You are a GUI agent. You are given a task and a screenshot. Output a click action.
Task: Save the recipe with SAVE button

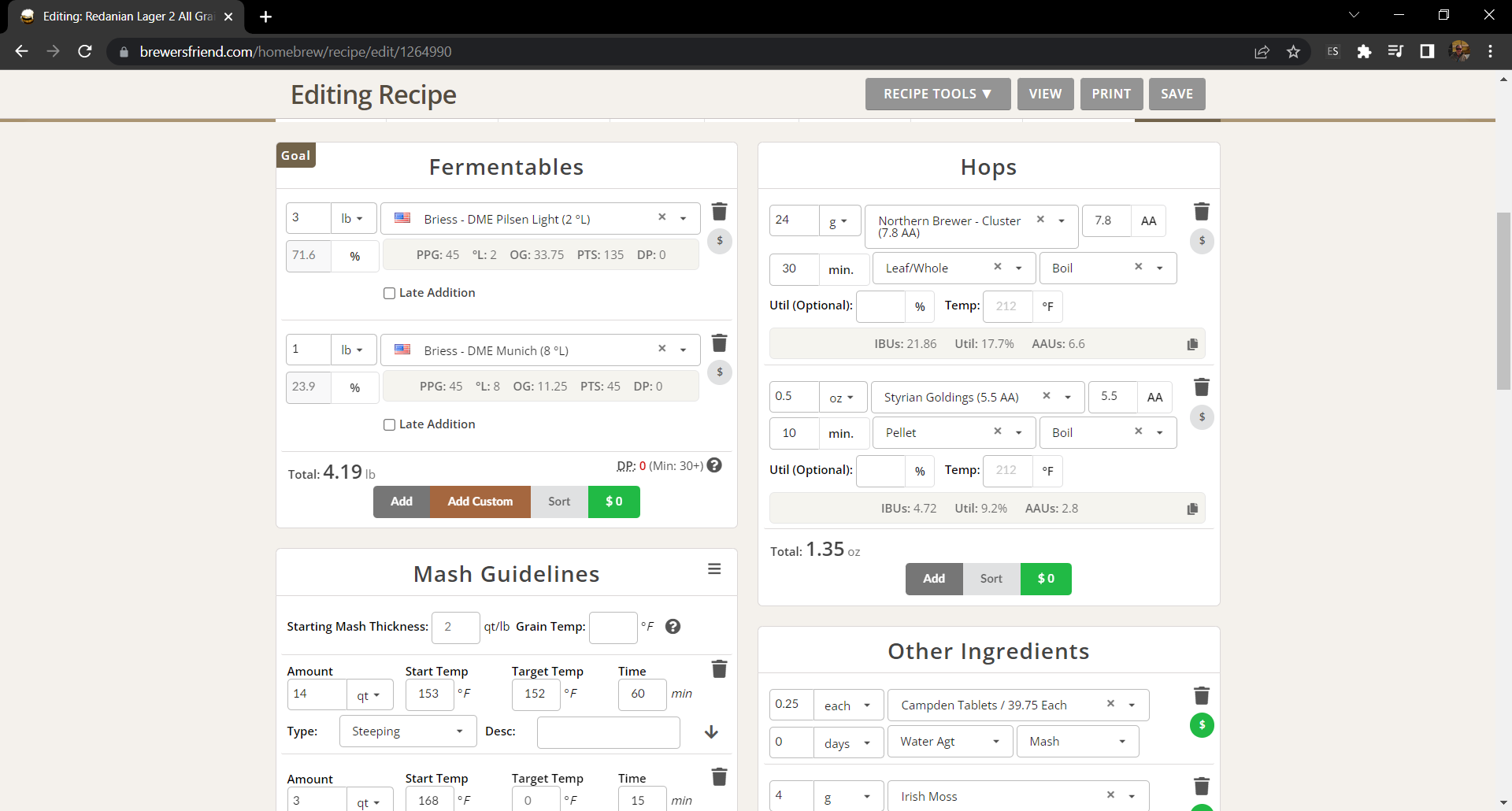click(1177, 94)
